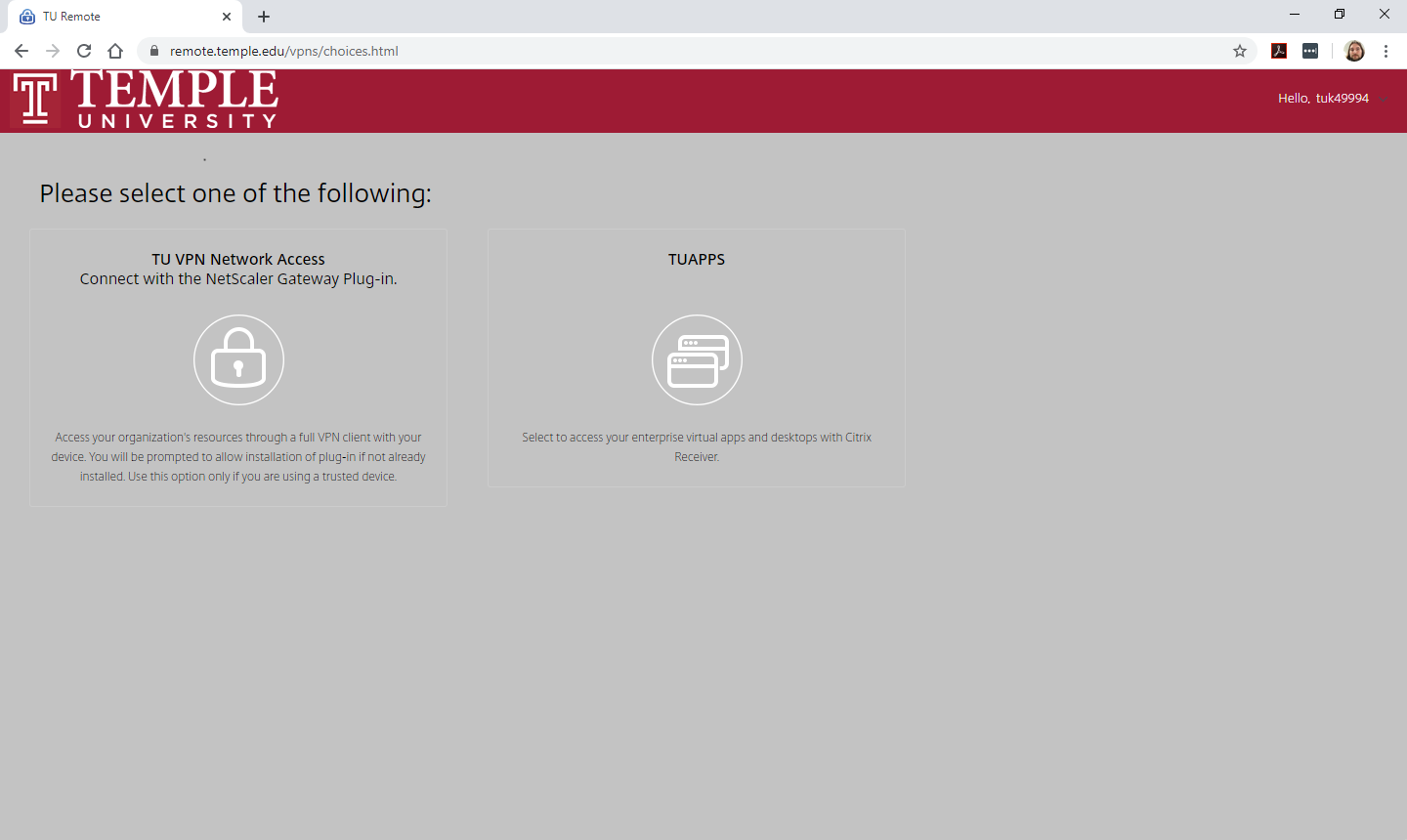Minimize the browser window
1407x840 pixels.
pyautogui.click(x=1295, y=15)
